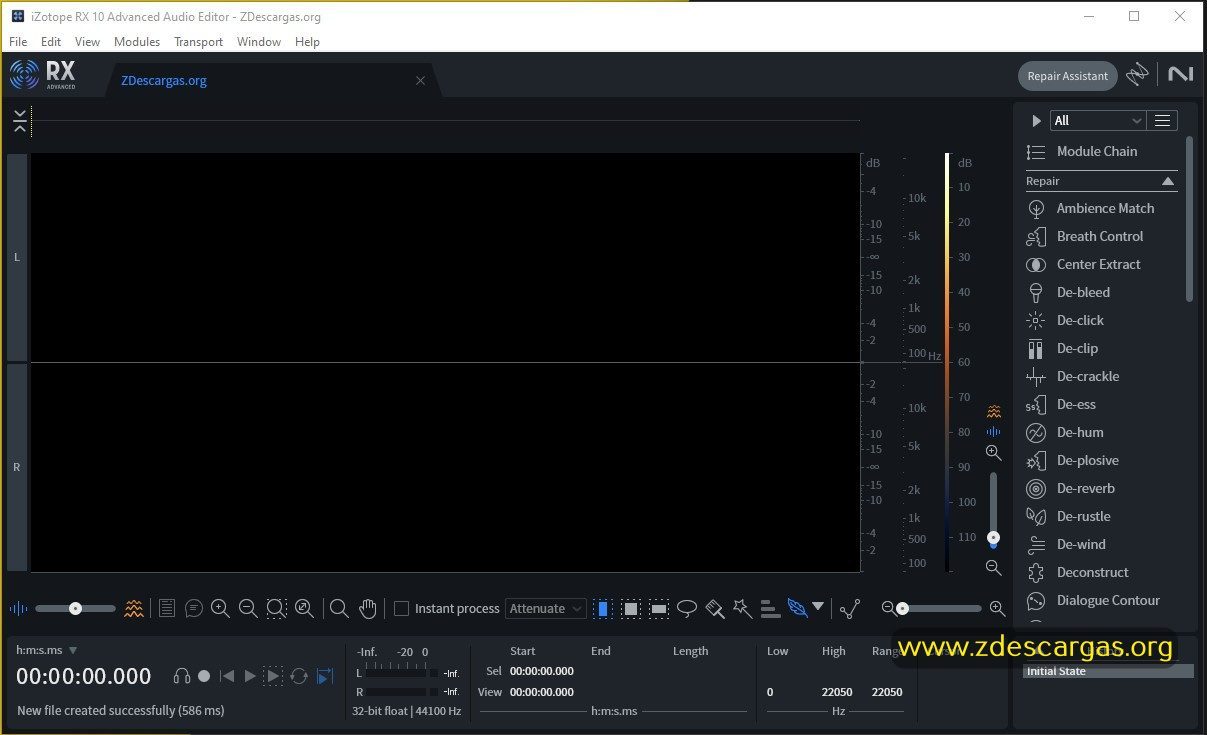Select the Grab hand tool
This screenshot has height=735, width=1207.
pyautogui.click(x=368, y=608)
